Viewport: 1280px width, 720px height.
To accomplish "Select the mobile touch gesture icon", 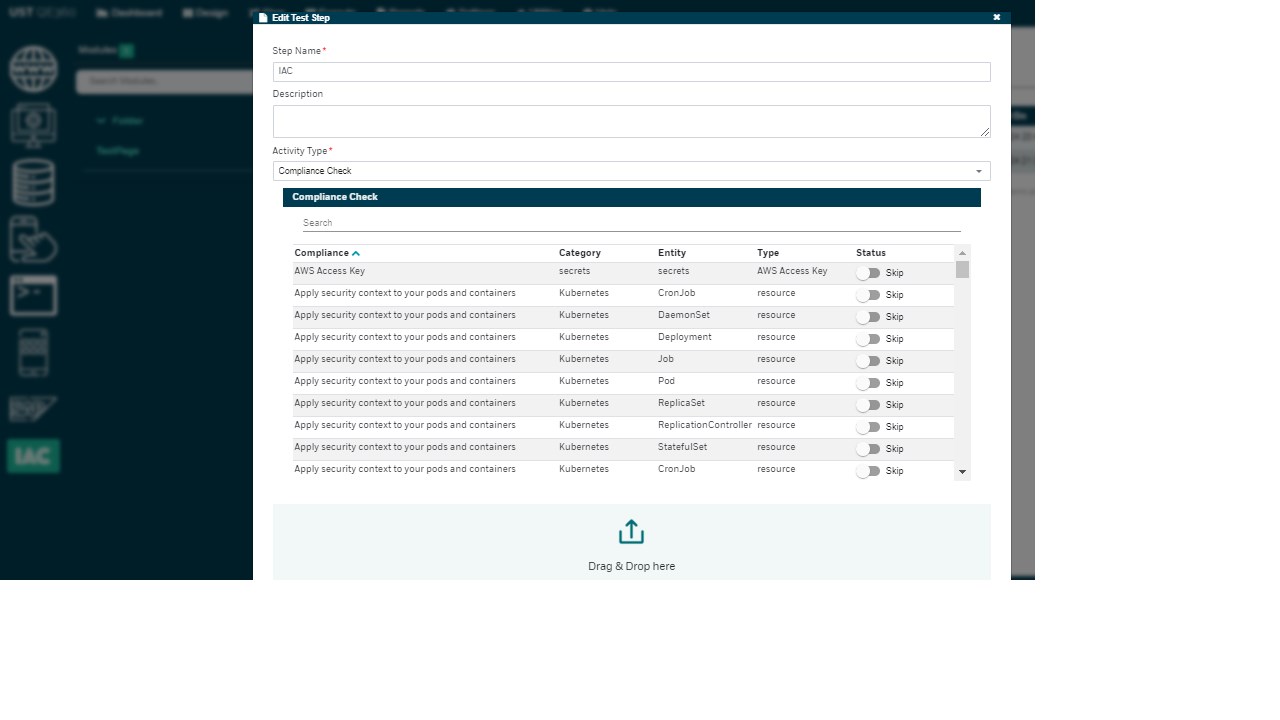I will pyautogui.click(x=34, y=240).
